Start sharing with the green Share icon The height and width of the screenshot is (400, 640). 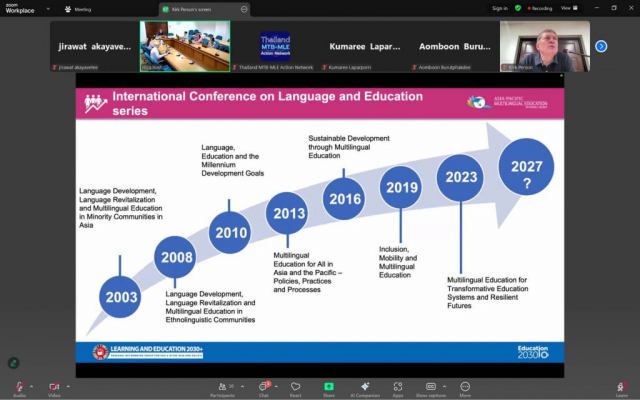click(328, 386)
